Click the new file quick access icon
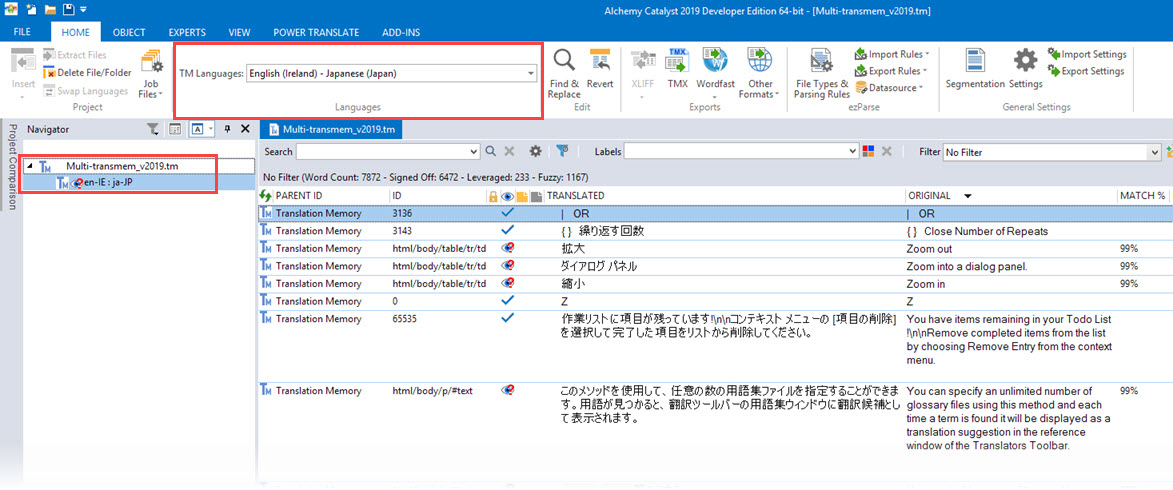The height and width of the screenshot is (490, 1173). tap(31, 10)
